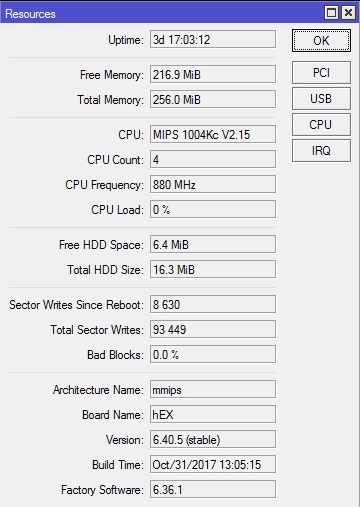
Task: Select the CPU Frequency field
Action: tap(213, 184)
